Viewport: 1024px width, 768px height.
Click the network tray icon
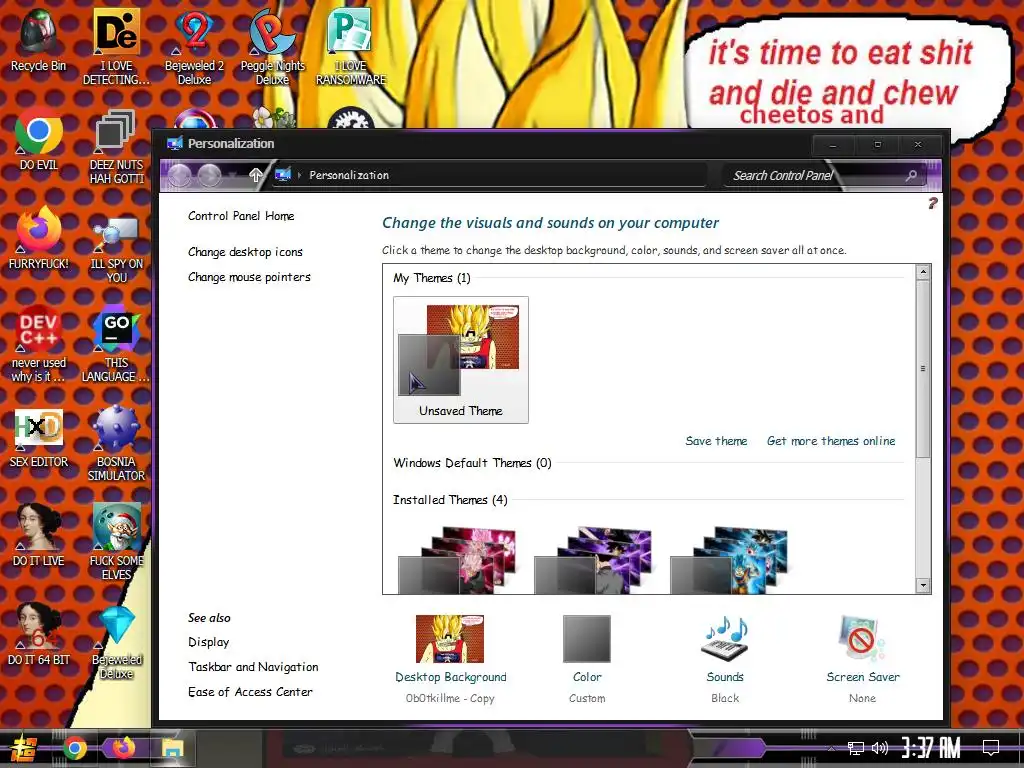point(856,748)
